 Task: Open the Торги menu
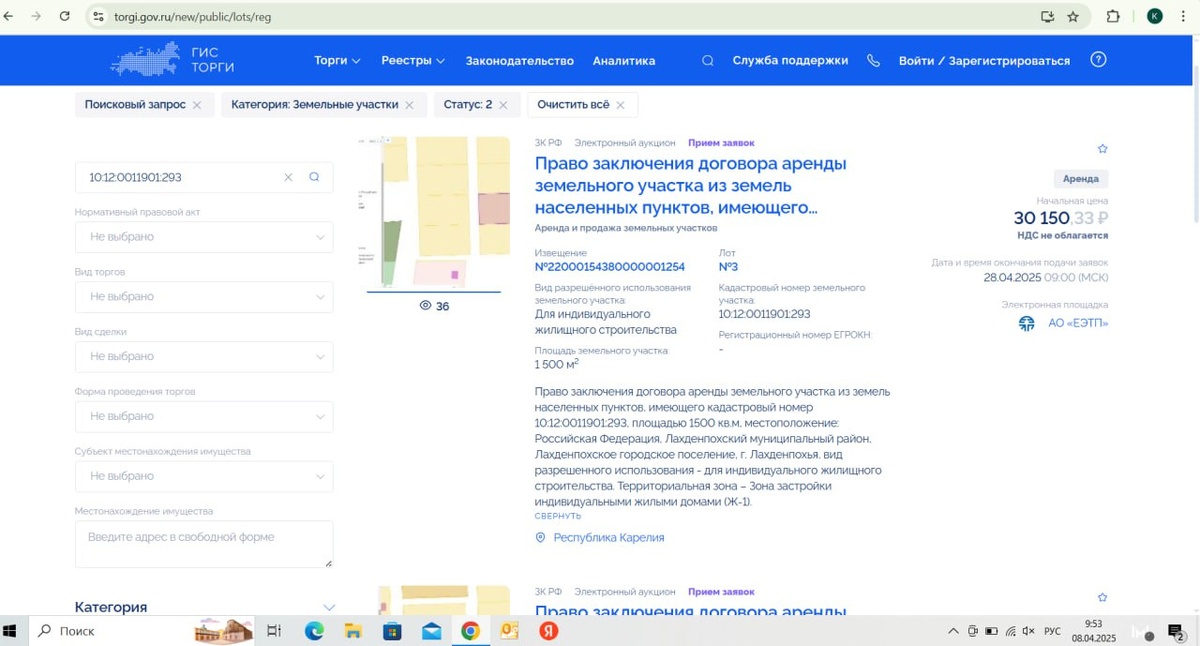337,60
